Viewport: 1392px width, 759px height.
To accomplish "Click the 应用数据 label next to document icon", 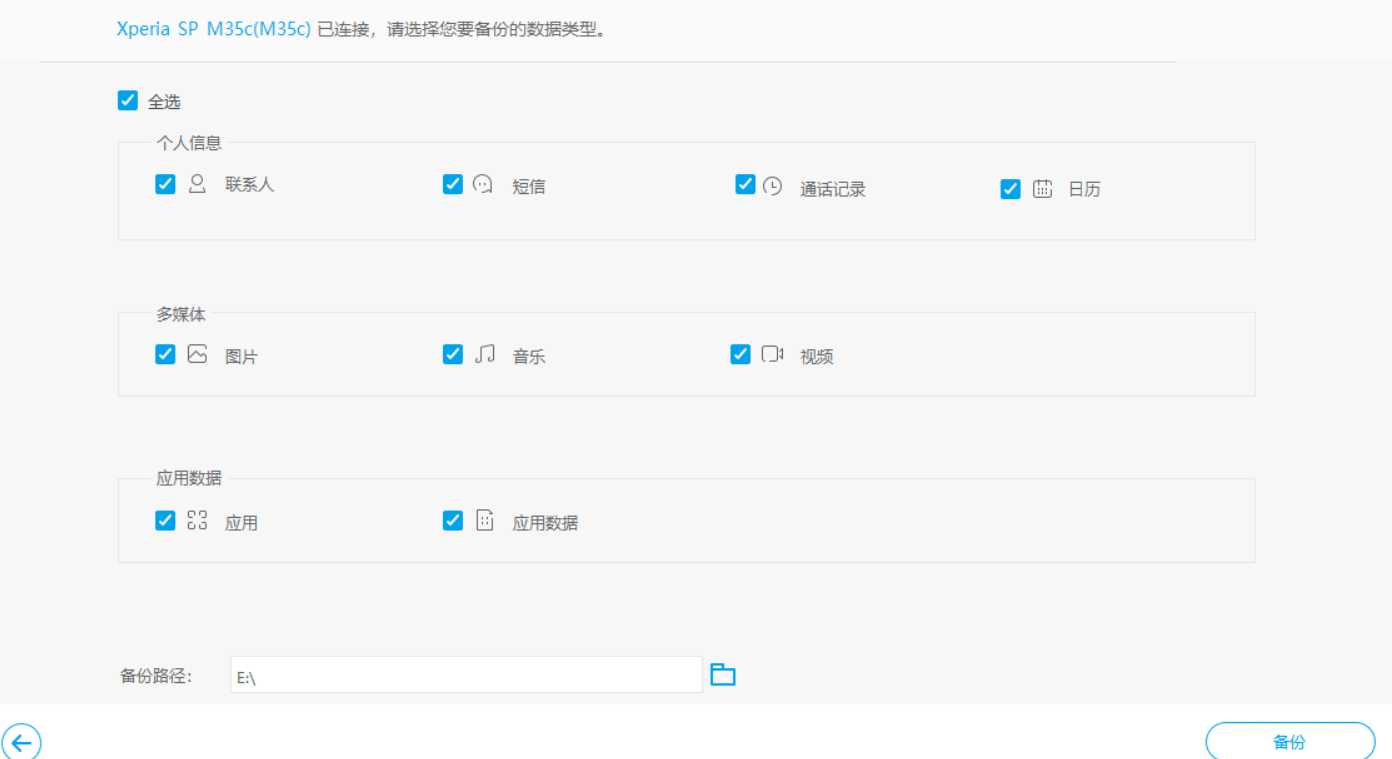I will coord(545,522).
